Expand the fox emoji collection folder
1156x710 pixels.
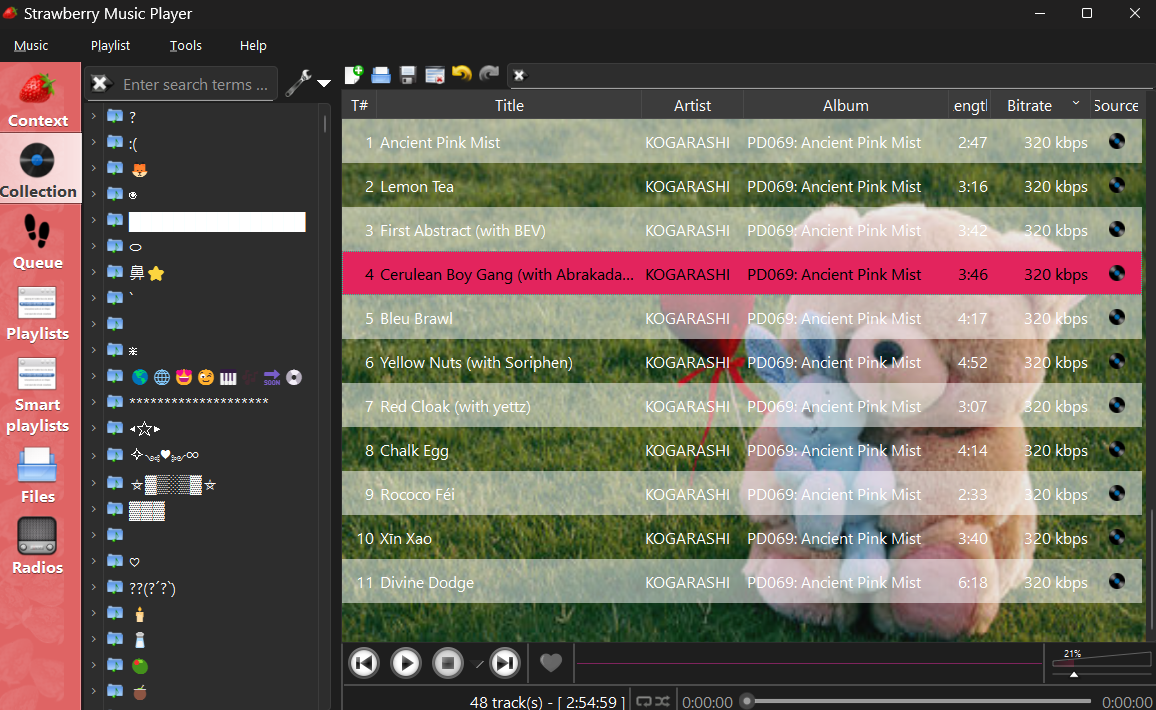point(94,169)
